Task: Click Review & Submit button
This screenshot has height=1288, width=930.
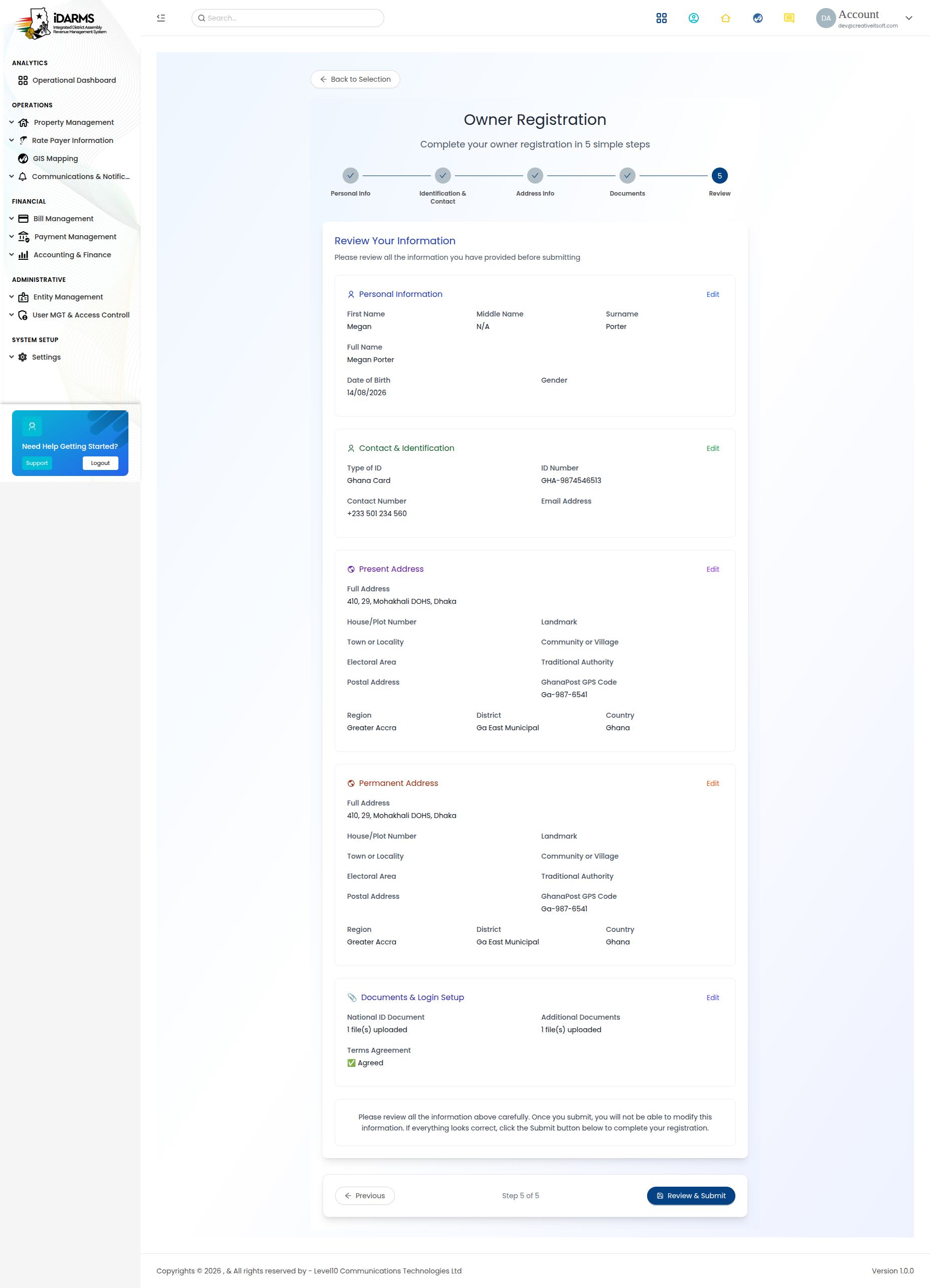Action: pyautogui.click(x=691, y=1195)
